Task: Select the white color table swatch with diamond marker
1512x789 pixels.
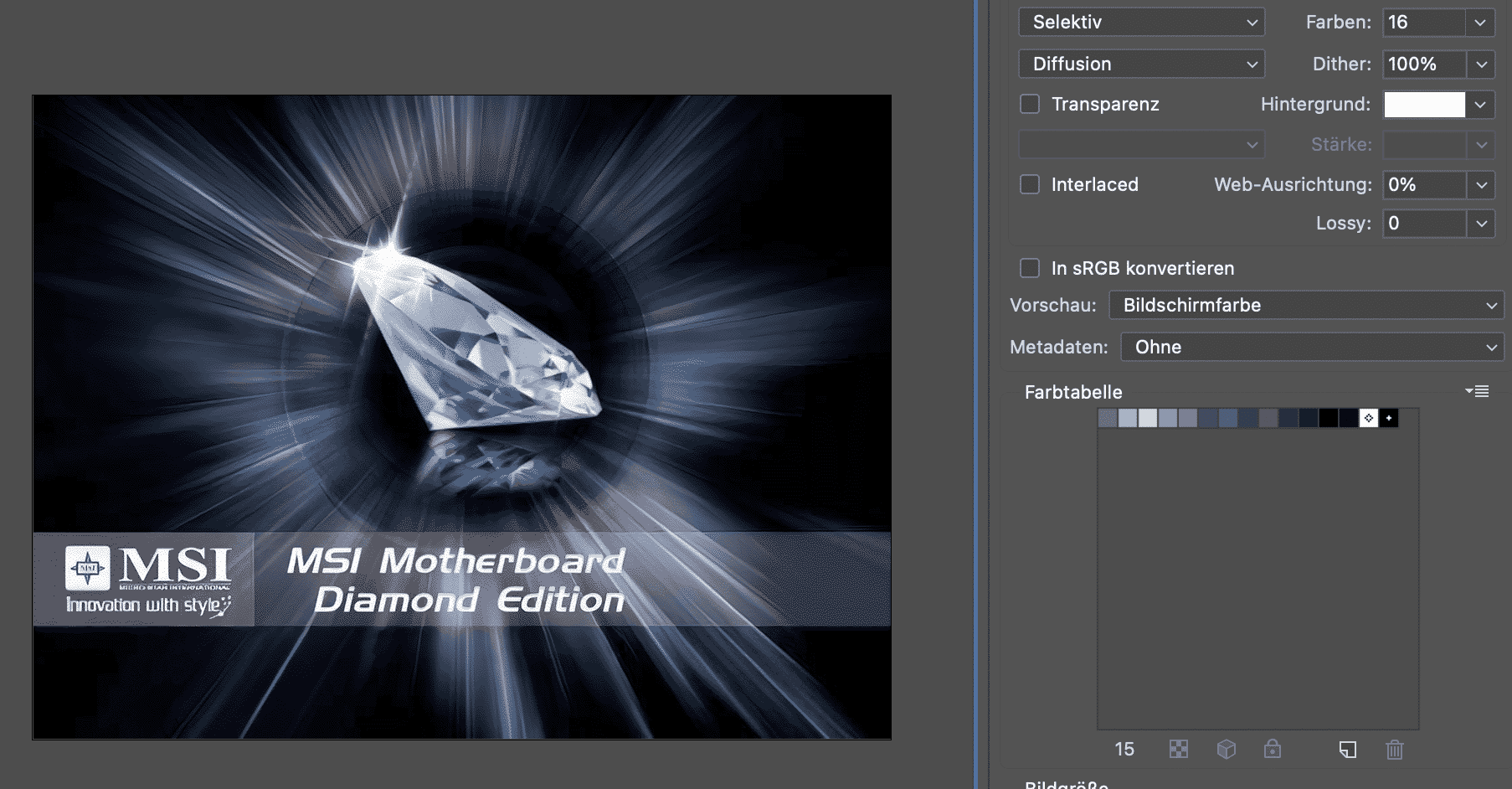Action: point(1369,418)
